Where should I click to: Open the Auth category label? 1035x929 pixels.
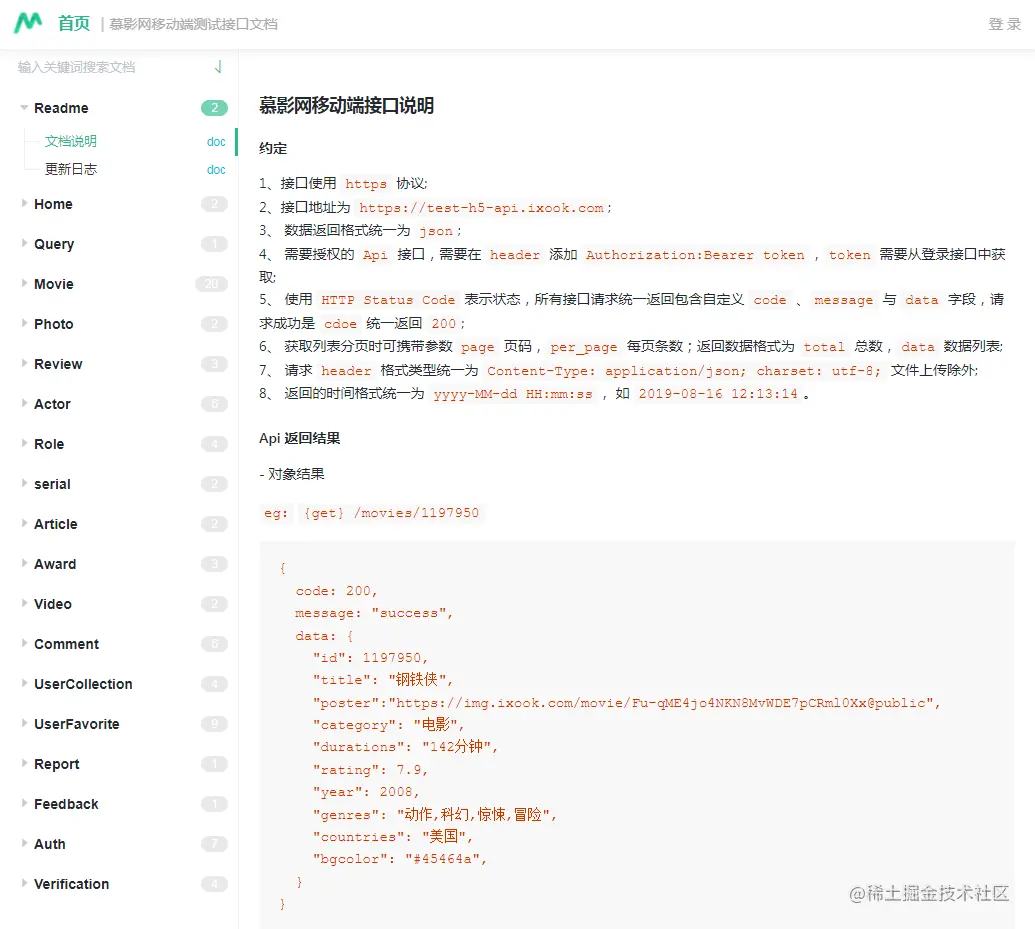(x=50, y=844)
